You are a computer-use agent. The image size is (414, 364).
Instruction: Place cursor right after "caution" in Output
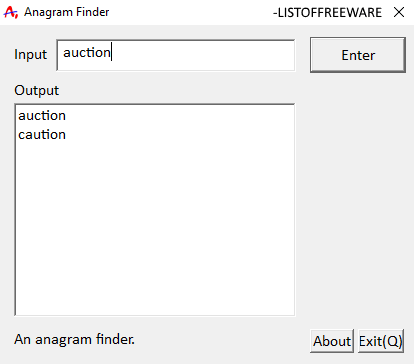coord(67,135)
